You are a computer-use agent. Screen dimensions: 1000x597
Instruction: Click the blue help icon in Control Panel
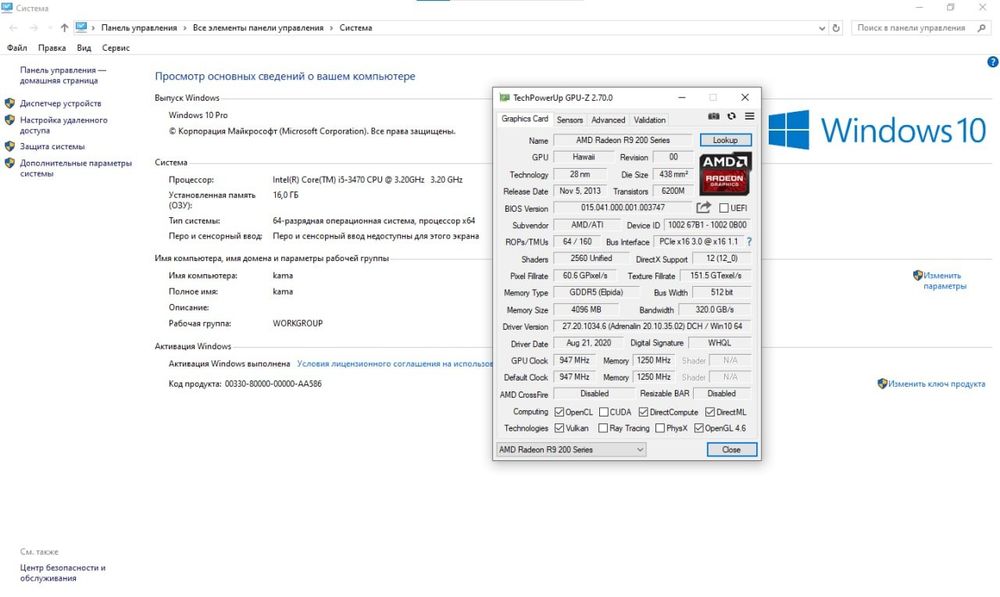pyautogui.click(x=992, y=62)
